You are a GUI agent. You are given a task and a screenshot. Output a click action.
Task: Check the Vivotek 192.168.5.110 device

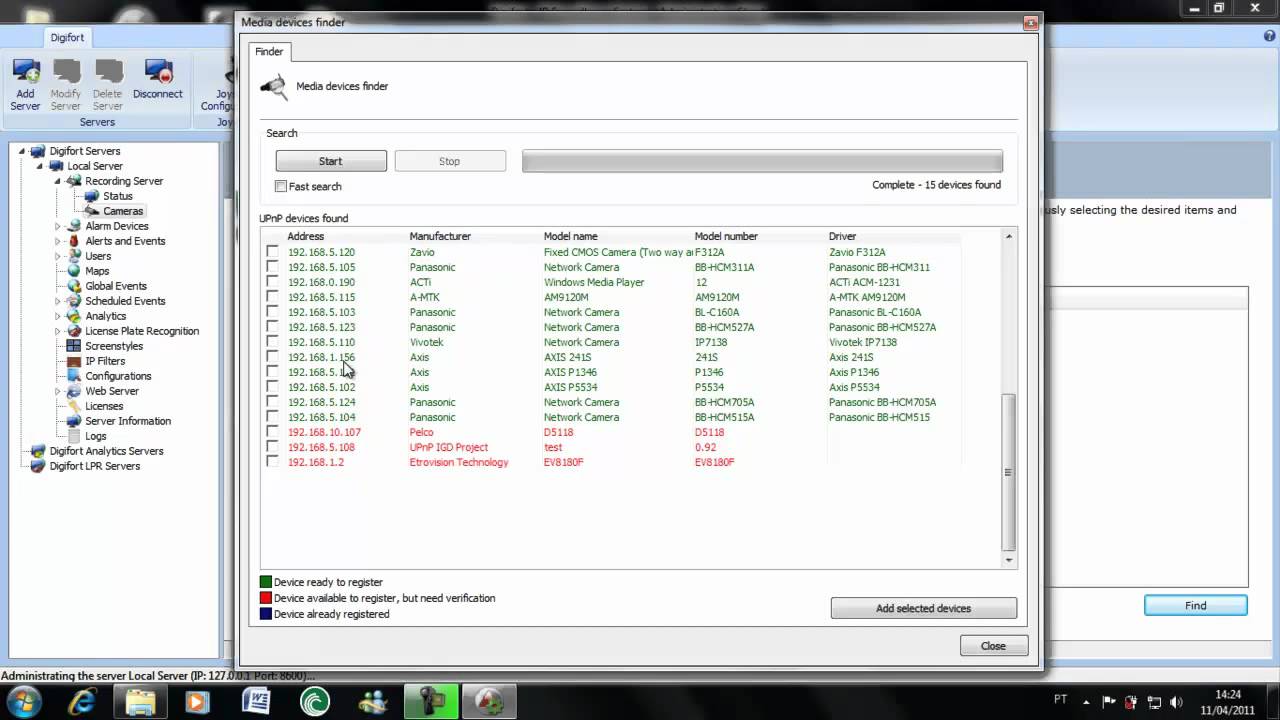(x=272, y=342)
